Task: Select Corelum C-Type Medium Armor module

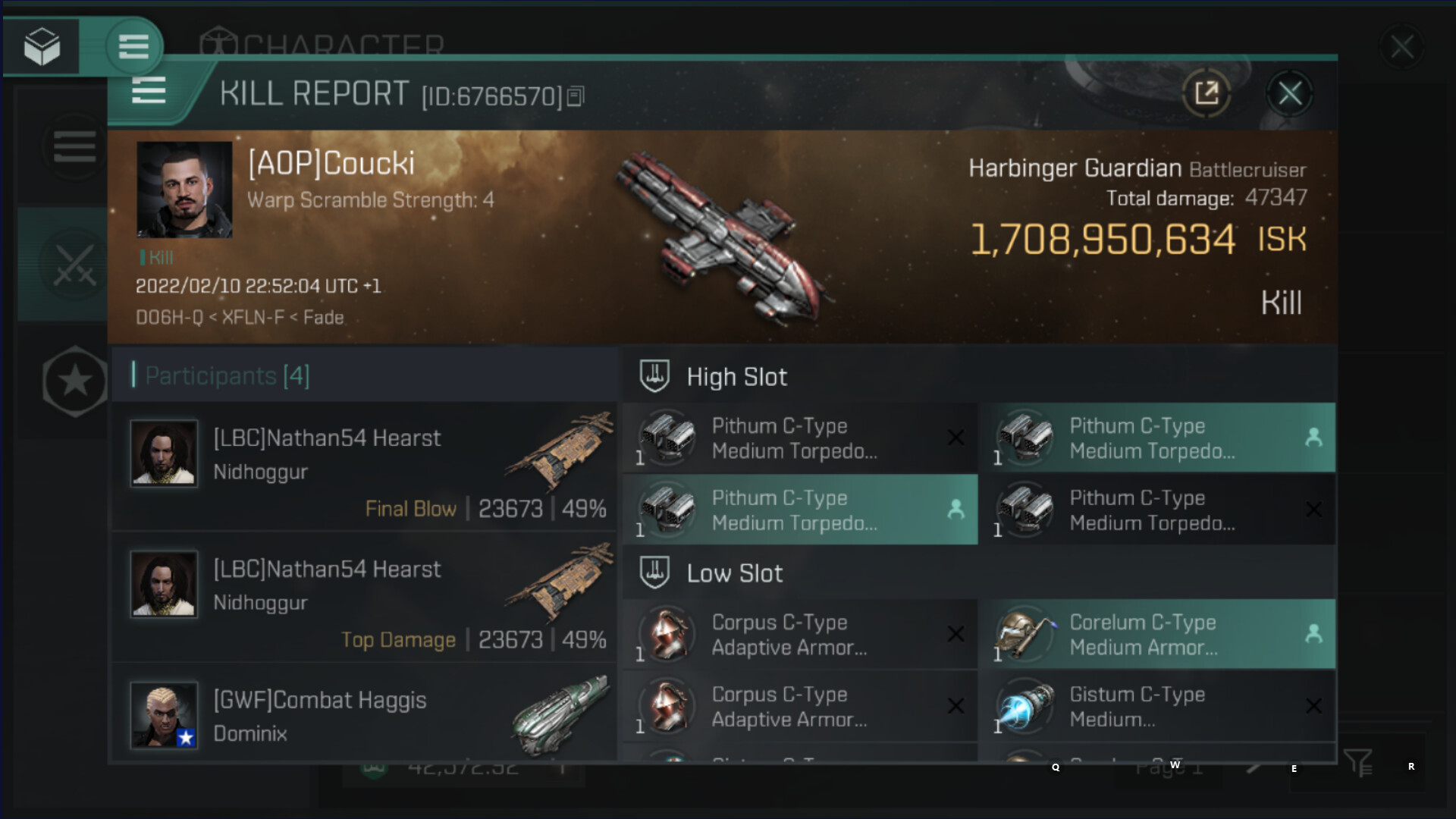Action: [1157, 634]
